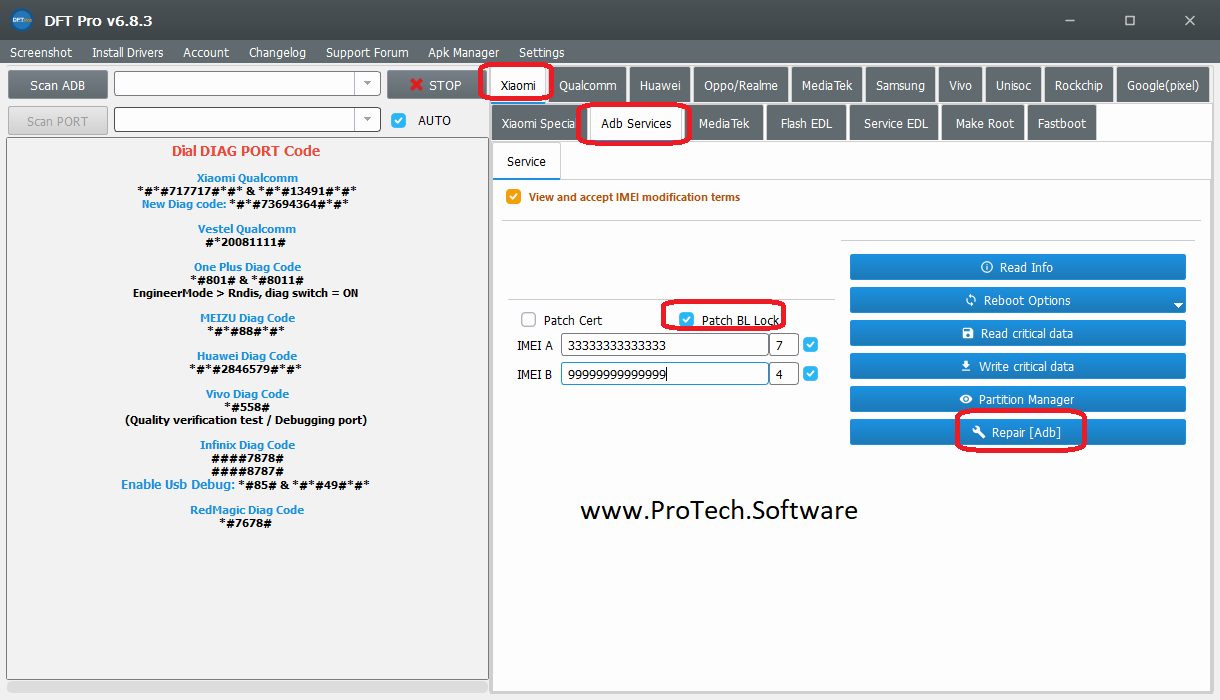Click the IMEI B input field
The image size is (1220, 700).
click(664, 374)
